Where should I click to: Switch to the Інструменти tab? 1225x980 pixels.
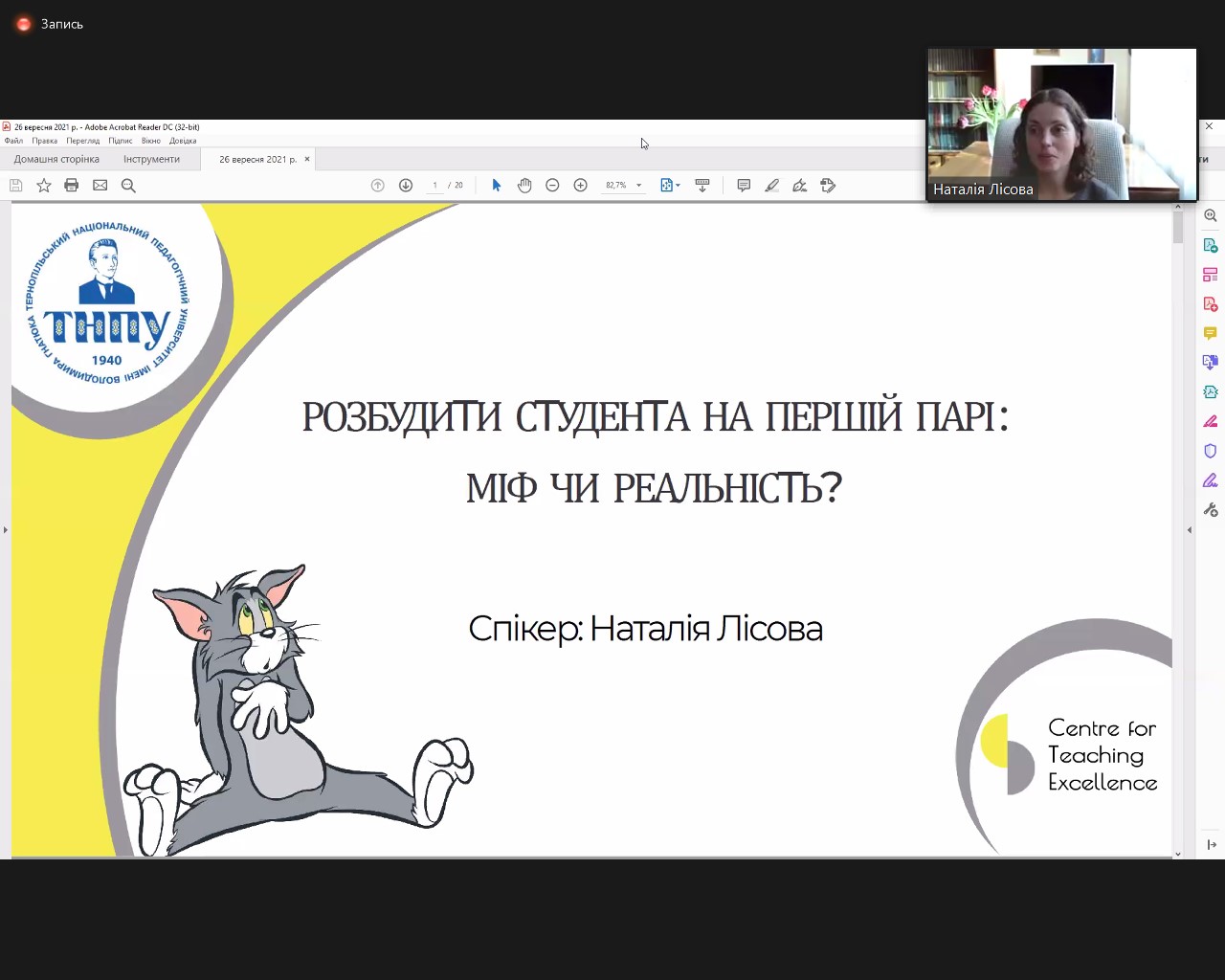151,159
